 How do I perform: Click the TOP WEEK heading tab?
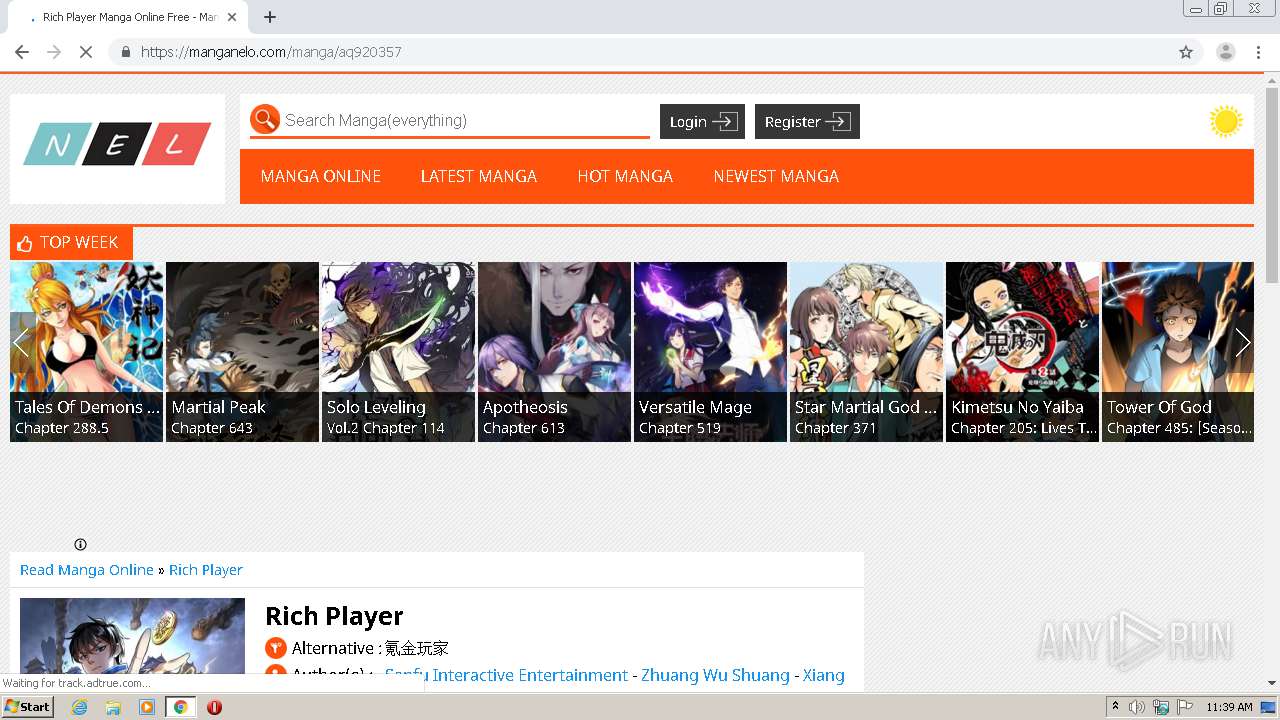(71, 242)
